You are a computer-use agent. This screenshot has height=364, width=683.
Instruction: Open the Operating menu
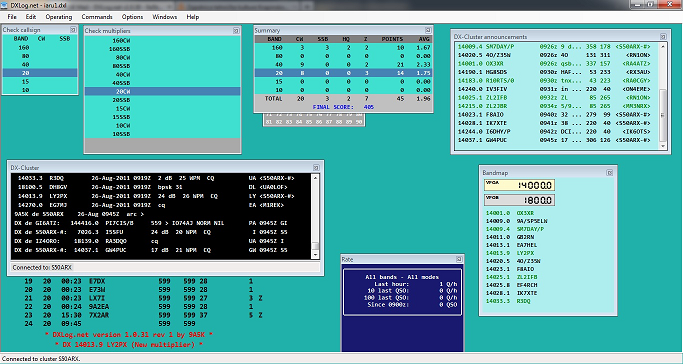(59, 17)
